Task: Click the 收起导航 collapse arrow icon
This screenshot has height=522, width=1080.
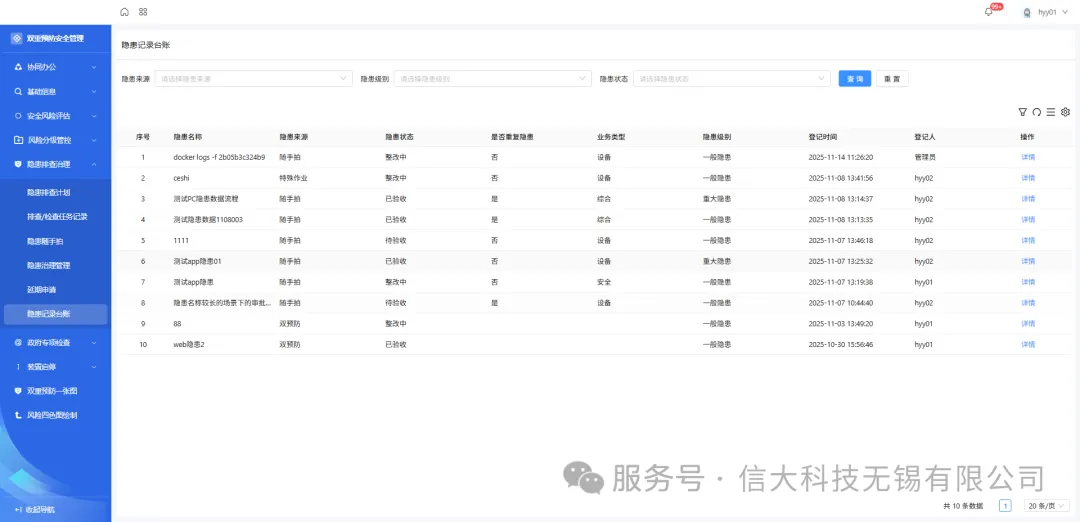Action: pos(18,510)
